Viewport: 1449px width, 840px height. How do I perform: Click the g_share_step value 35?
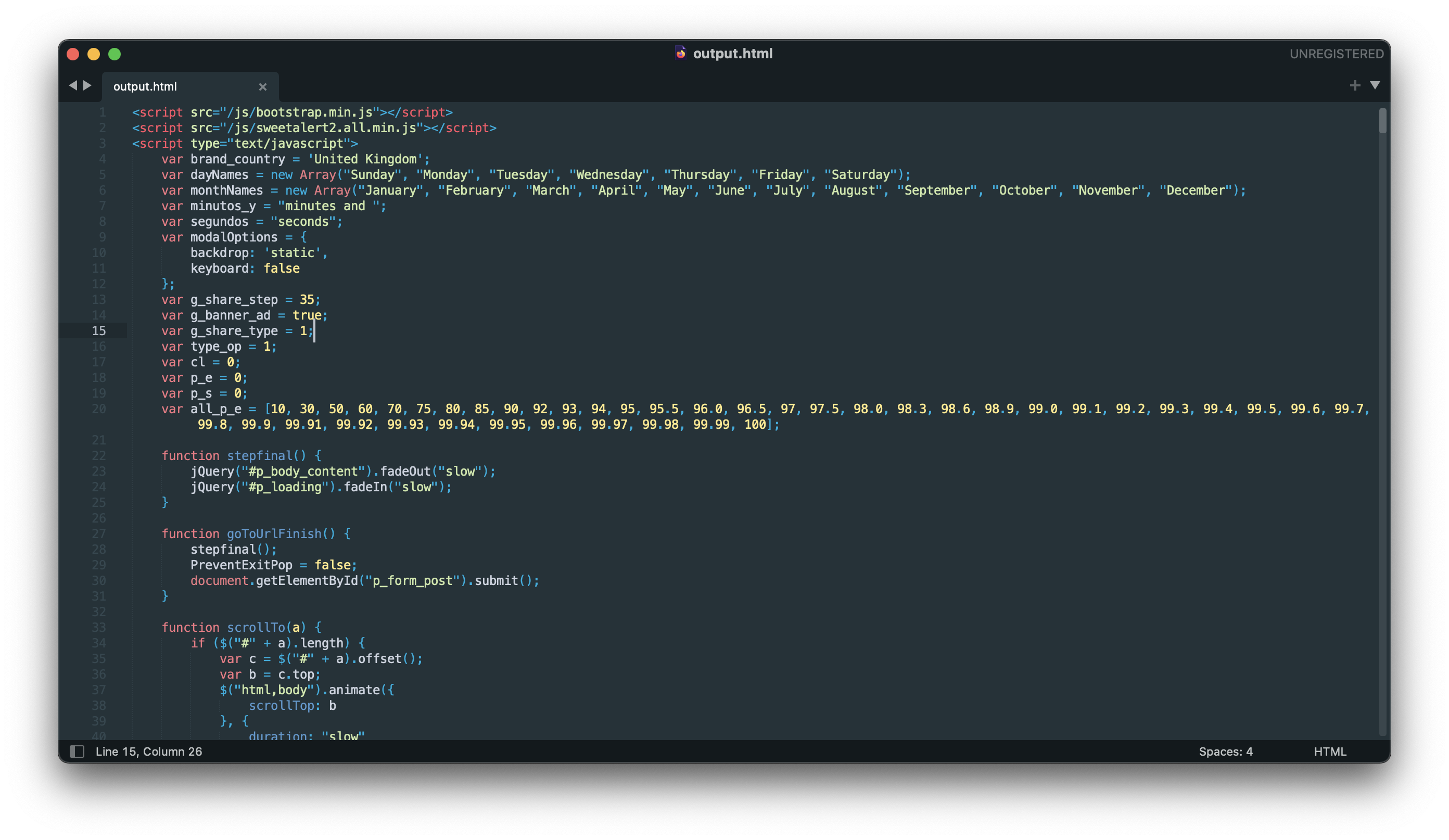307,300
